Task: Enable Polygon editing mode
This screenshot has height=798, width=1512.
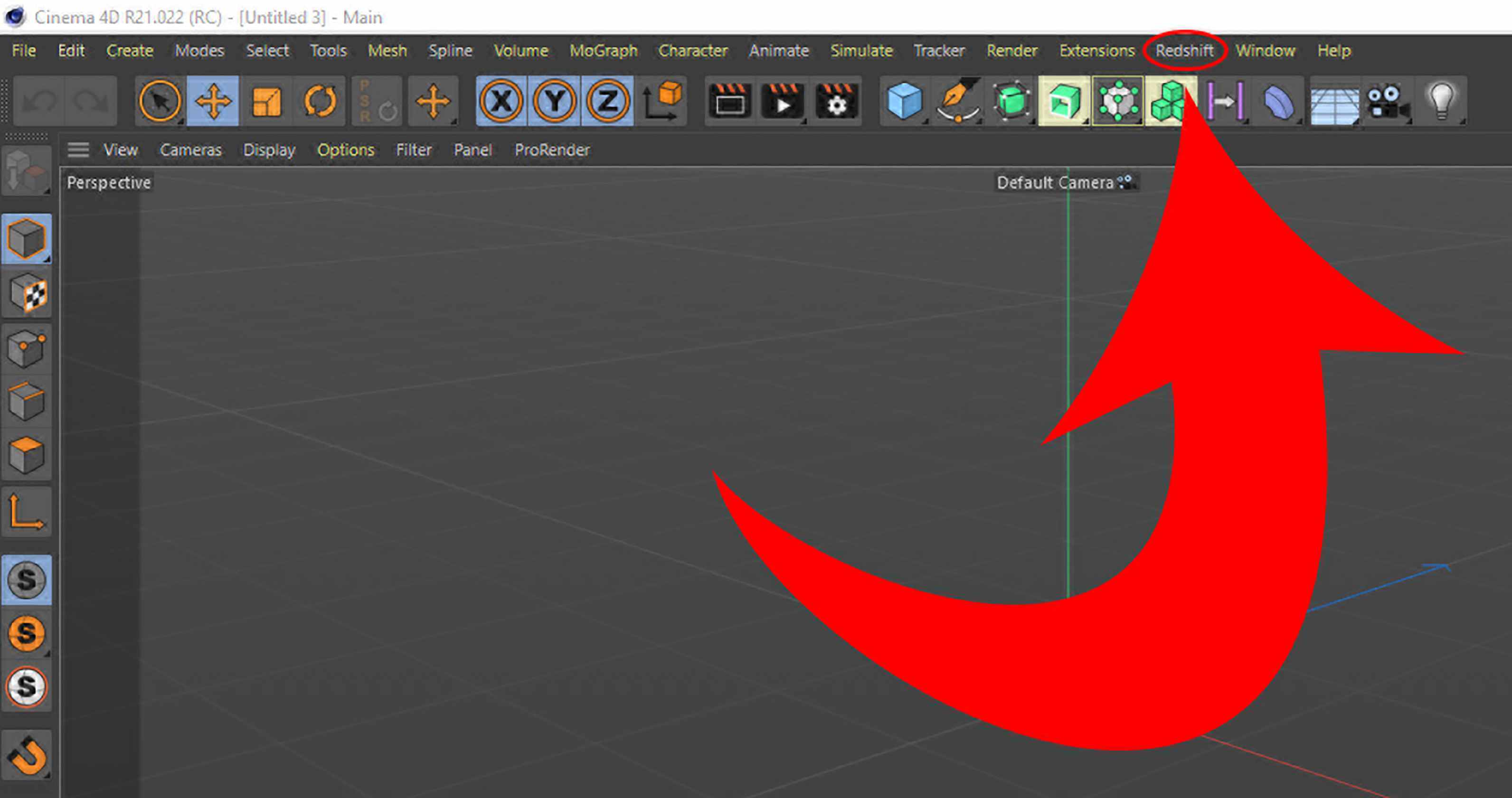Action: pos(27,455)
